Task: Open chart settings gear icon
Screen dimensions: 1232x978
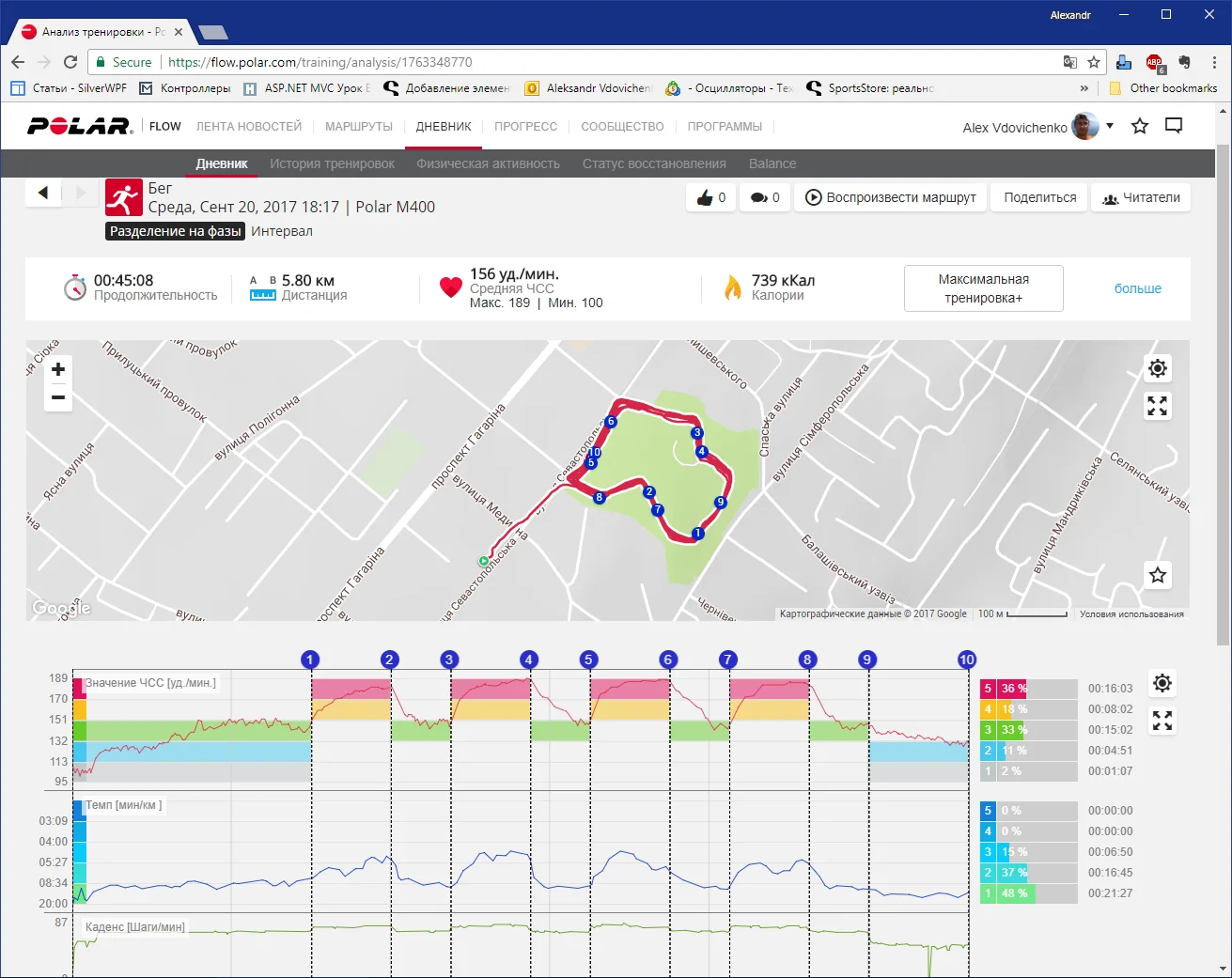Action: coord(1162,683)
